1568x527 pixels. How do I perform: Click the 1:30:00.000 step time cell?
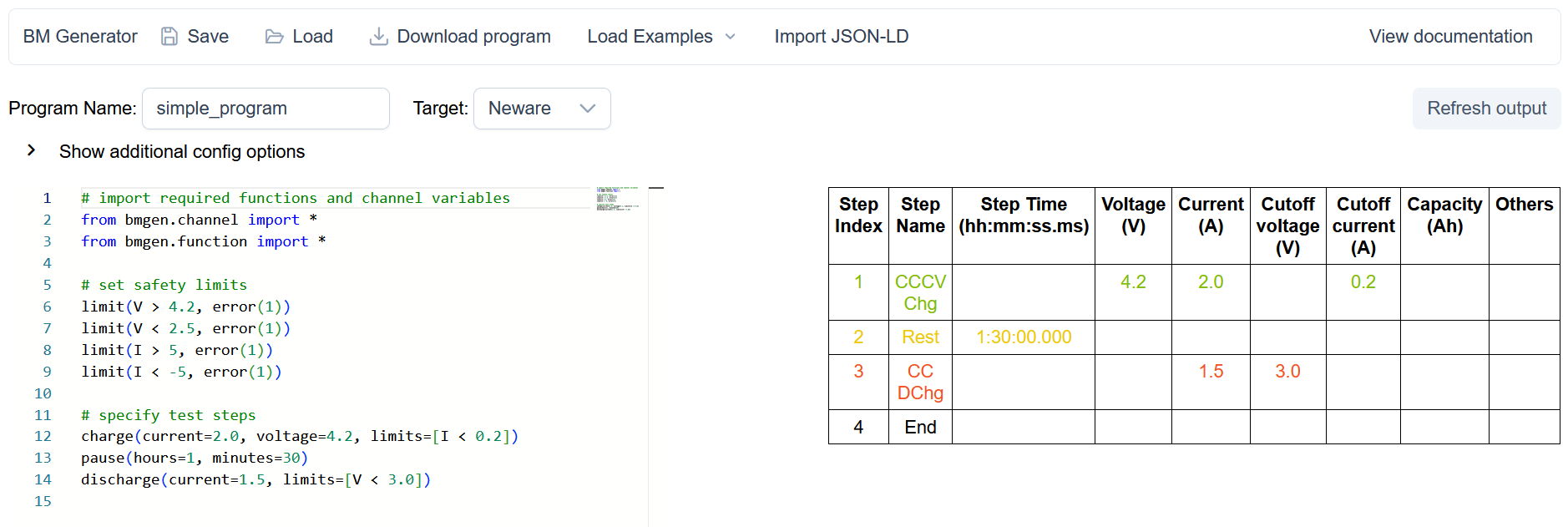(x=1024, y=337)
